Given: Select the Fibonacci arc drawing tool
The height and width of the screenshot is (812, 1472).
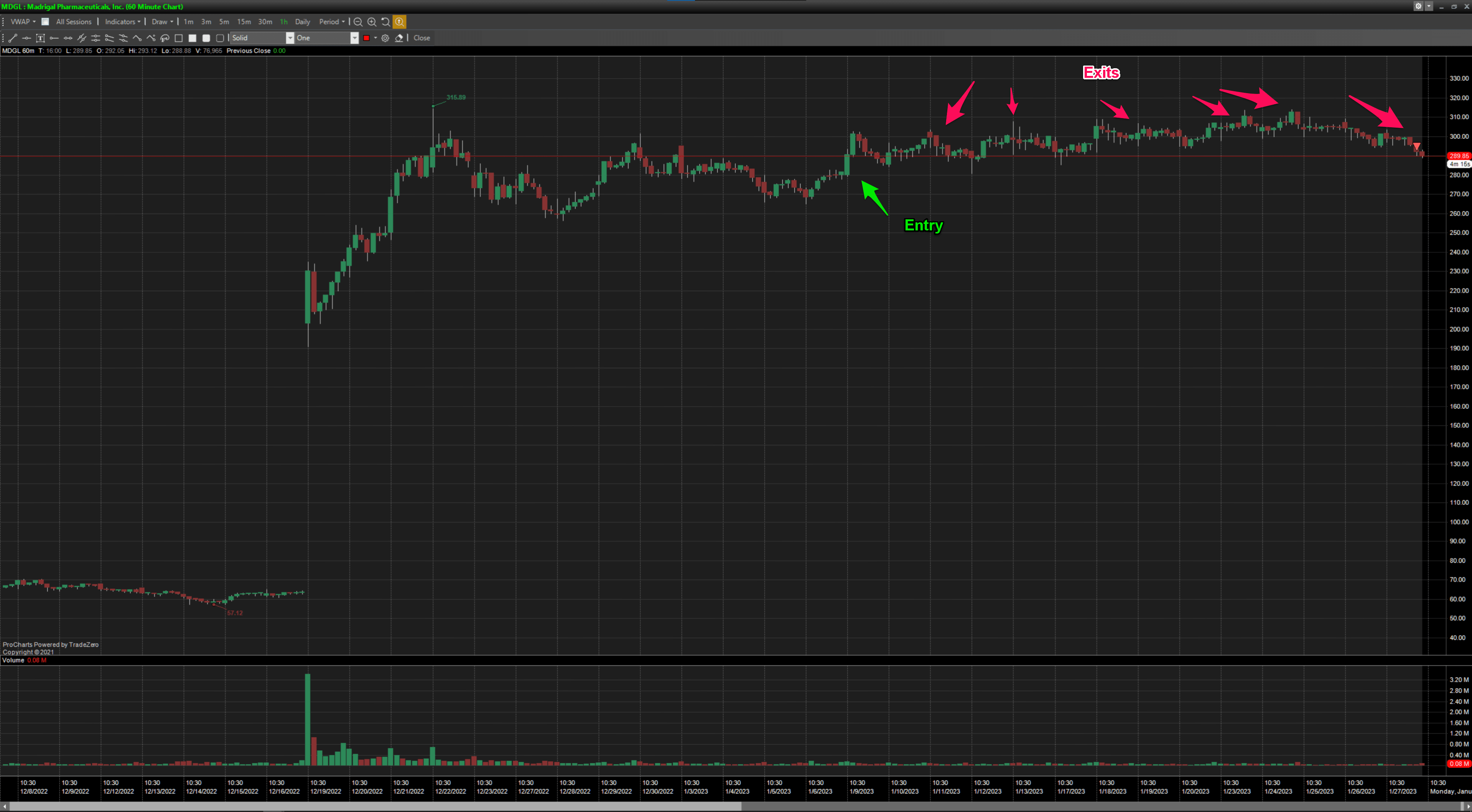Looking at the screenshot, I should (165, 38).
